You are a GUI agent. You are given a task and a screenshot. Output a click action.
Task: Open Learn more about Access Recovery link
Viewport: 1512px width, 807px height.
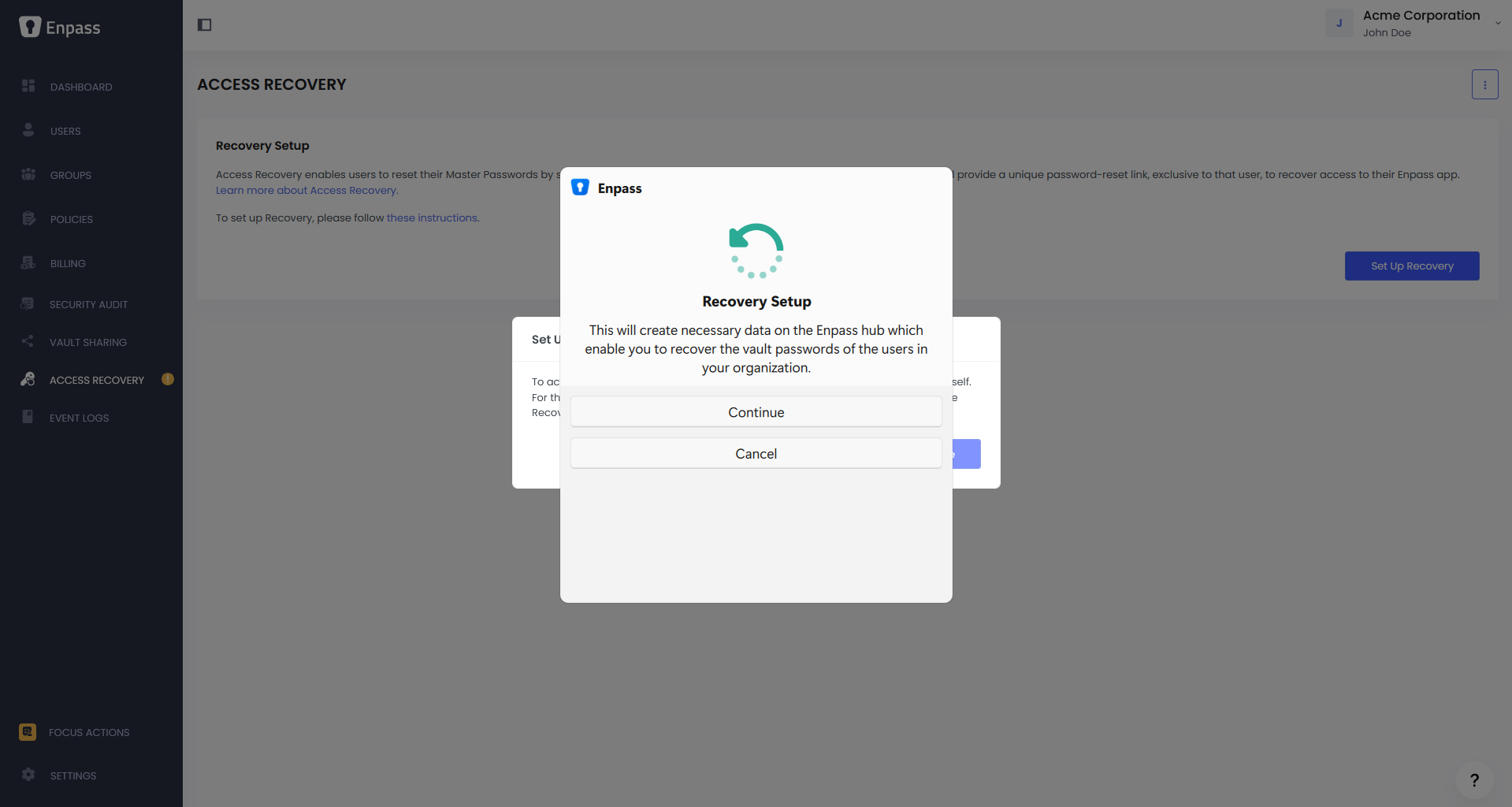[x=307, y=190]
